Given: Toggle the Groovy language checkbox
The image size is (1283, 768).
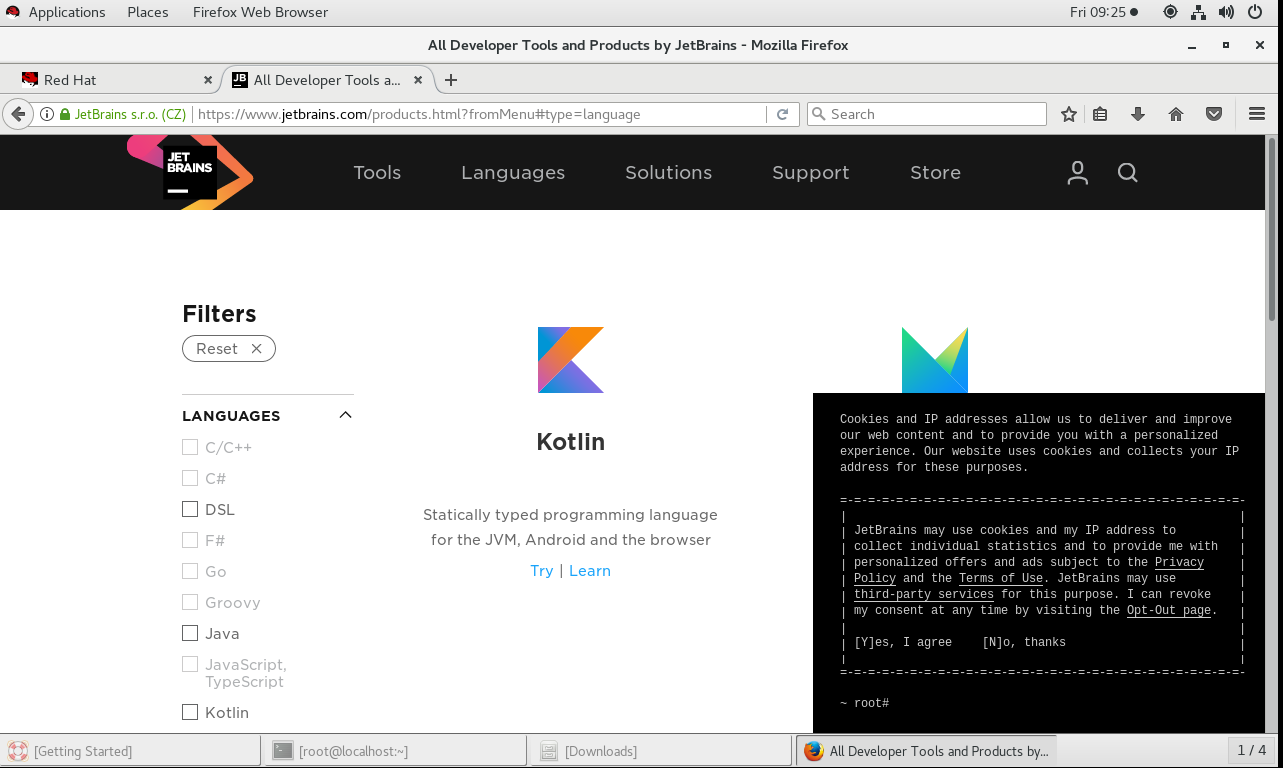Looking at the screenshot, I should coord(190,602).
